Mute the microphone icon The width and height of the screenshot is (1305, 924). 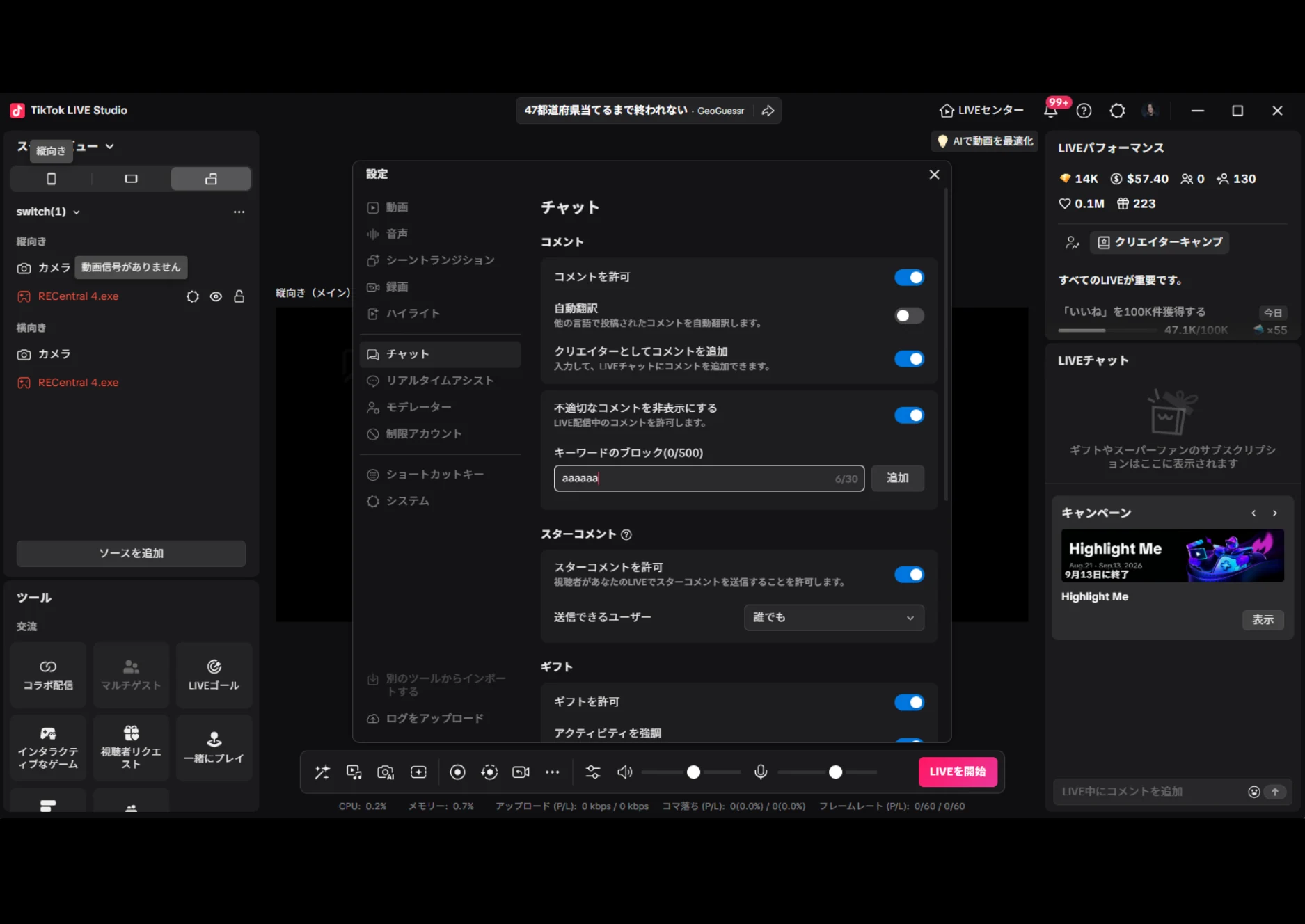pyautogui.click(x=761, y=772)
